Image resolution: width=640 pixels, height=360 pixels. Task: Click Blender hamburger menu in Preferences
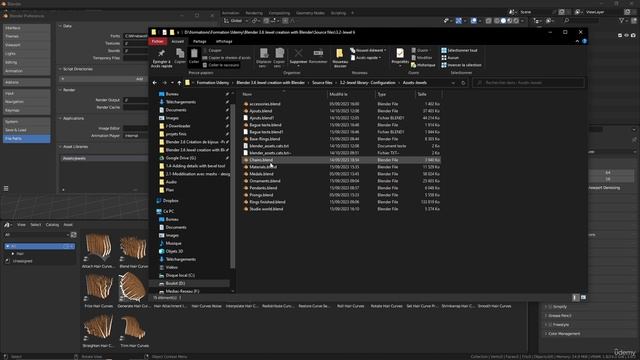pyautogui.click(x=6, y=189)
